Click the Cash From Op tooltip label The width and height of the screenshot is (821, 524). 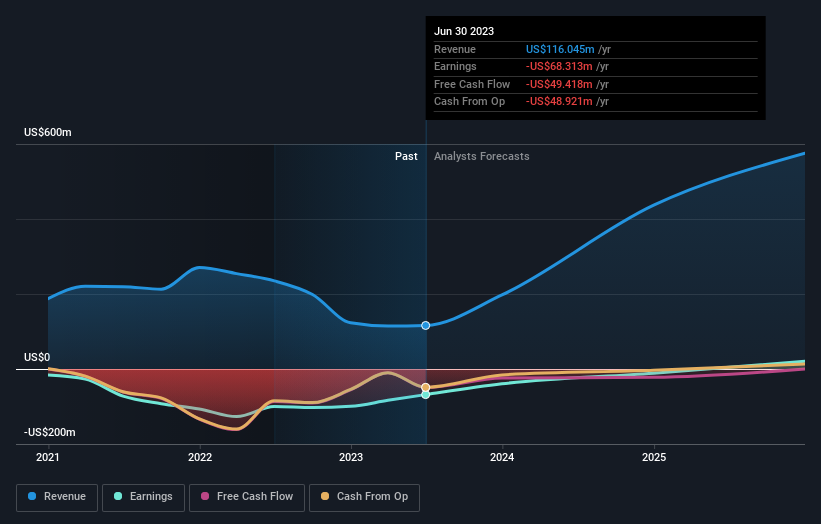[470, 102]
